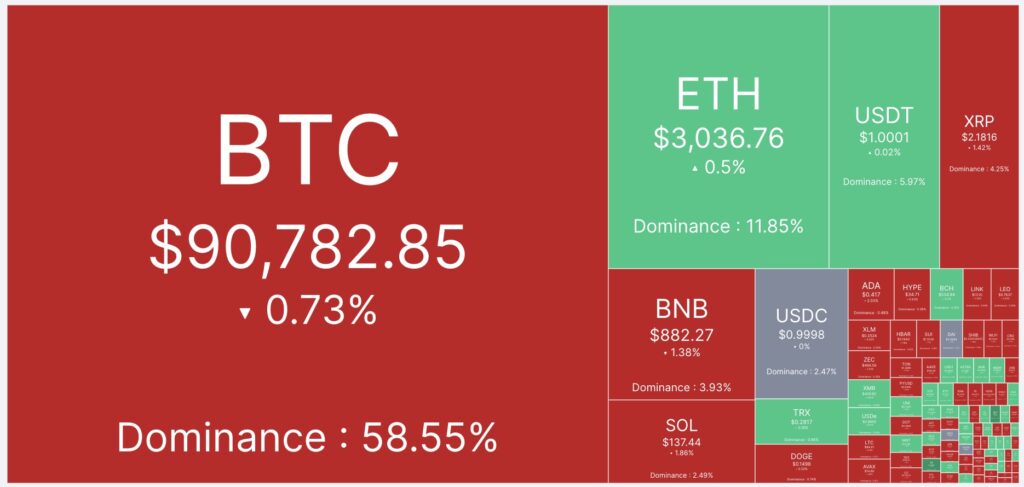Select the HBAR tile

pos(903,335)
